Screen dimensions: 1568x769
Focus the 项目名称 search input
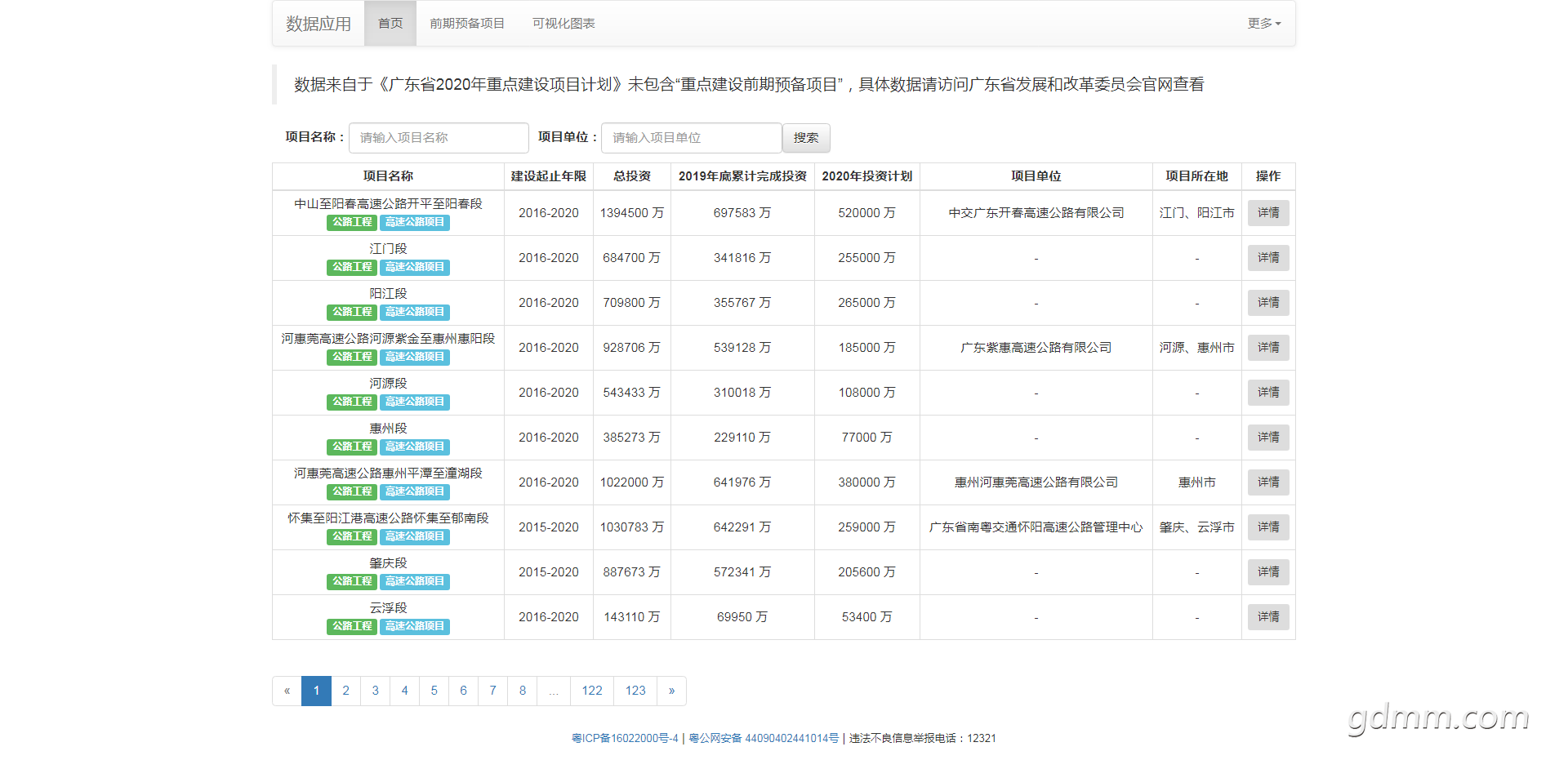pyautogui.click(x=439, y=138)
